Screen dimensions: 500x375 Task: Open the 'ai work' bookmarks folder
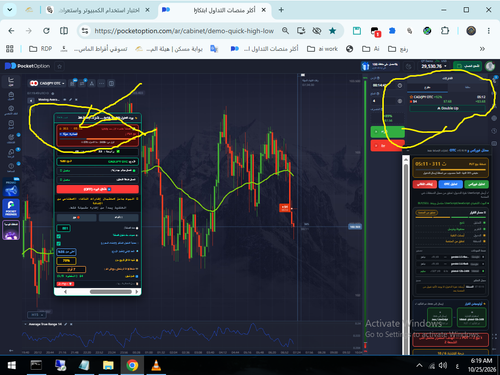(x=322, y=49)
